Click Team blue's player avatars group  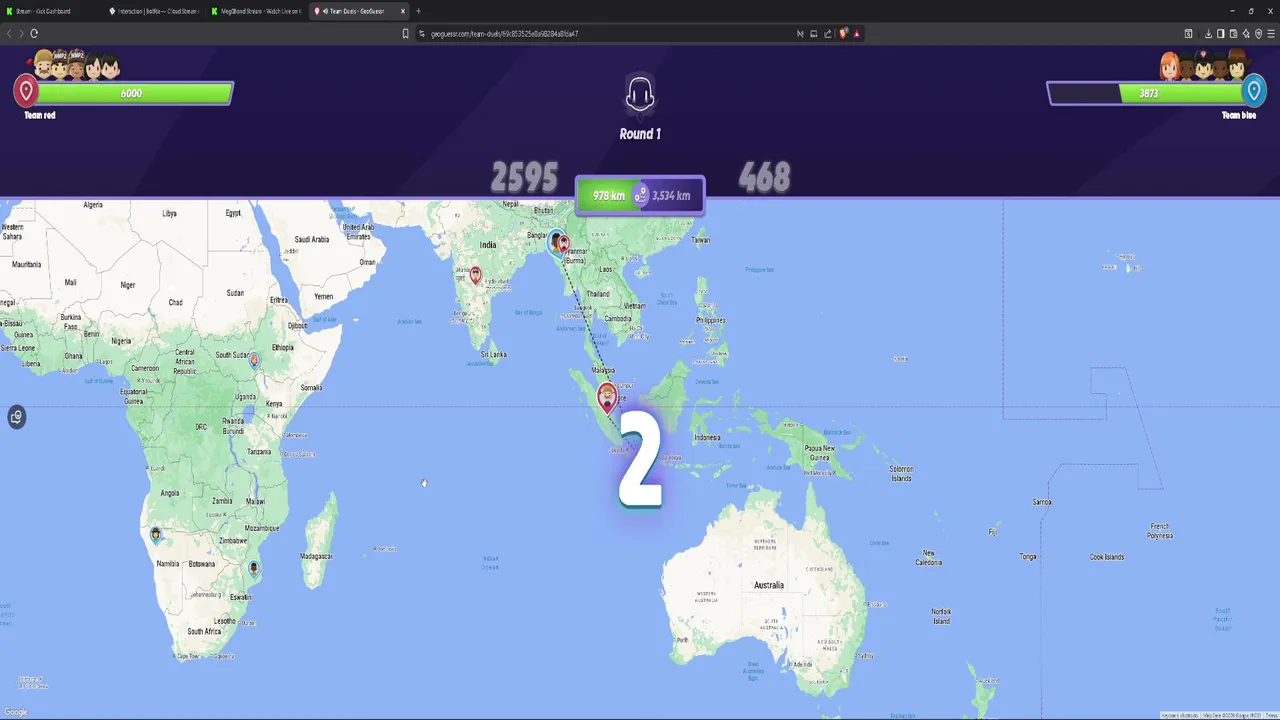pos(1204,65)
